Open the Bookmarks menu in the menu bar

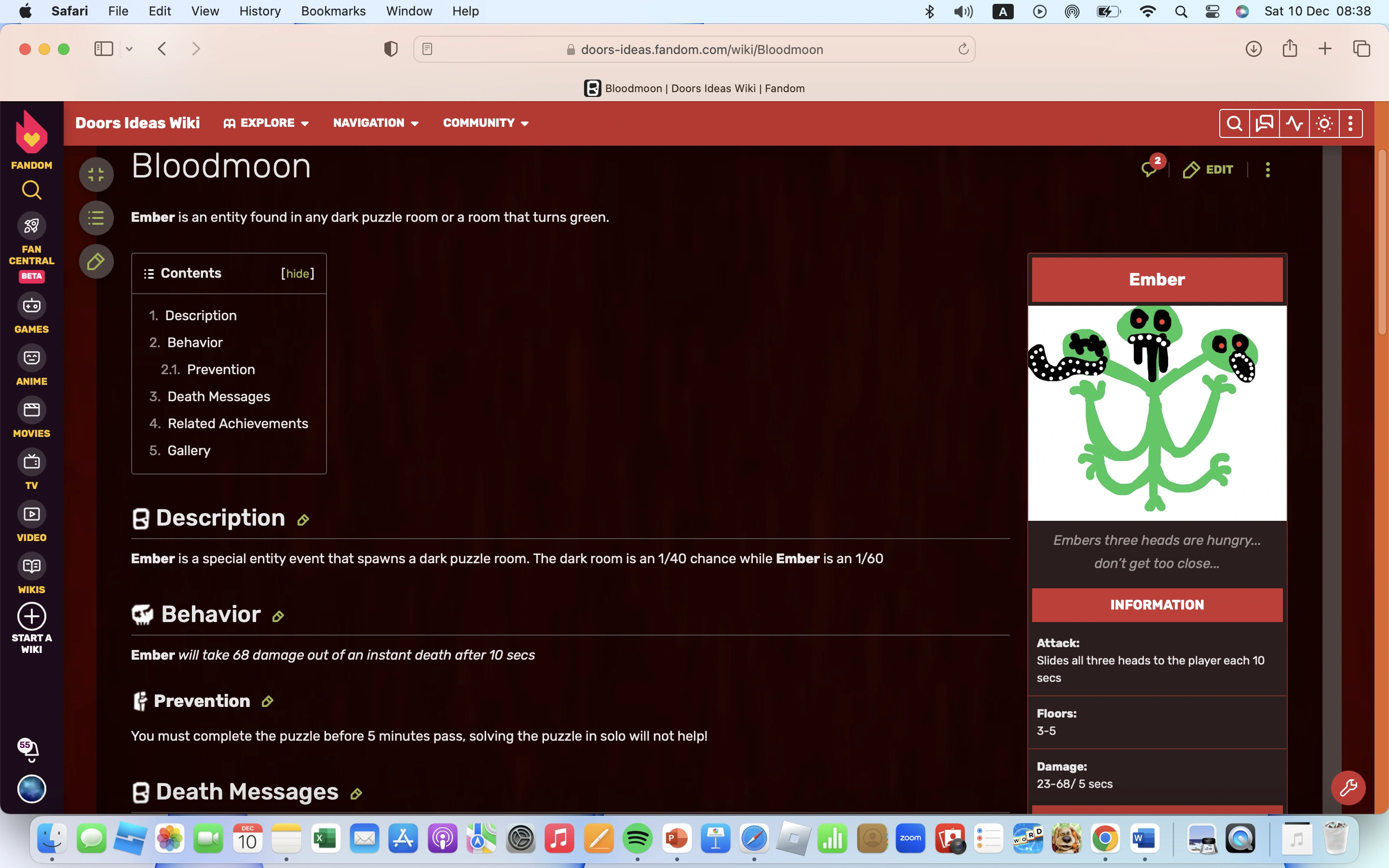(x=333, y=11)
